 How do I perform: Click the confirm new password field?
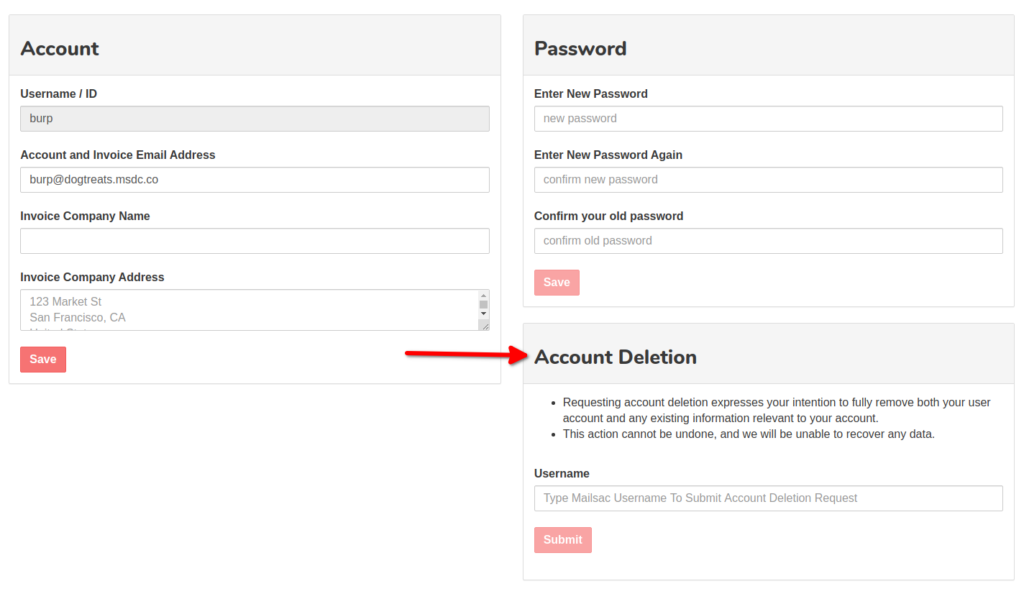pyautogui.click(x=768, y=180)
